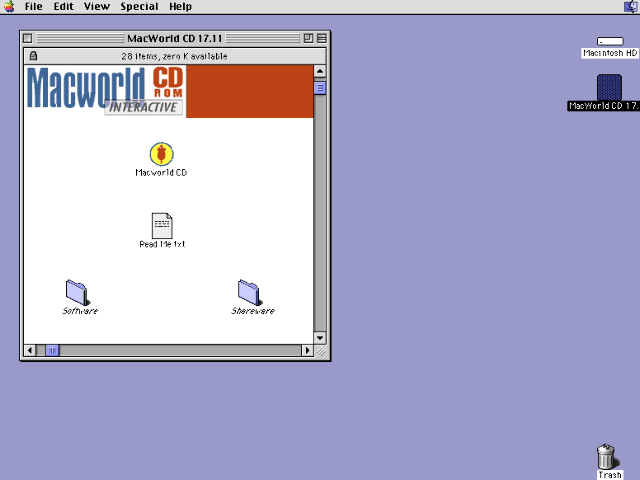Image resolution: width=640 pixels, height=480 pixels.
Task: Open the Edit menu
Action: [63, 7]
